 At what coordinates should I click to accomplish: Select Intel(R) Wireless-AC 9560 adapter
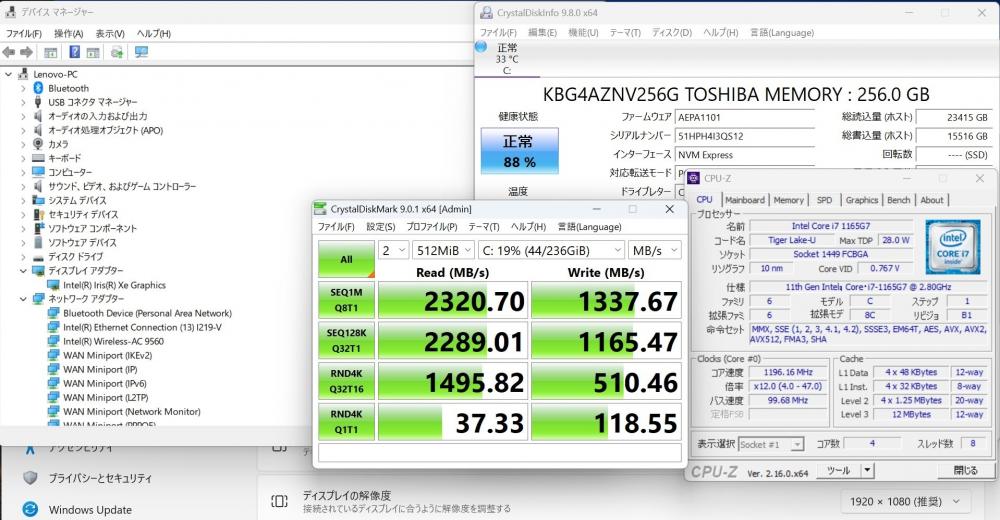point(113,341)
